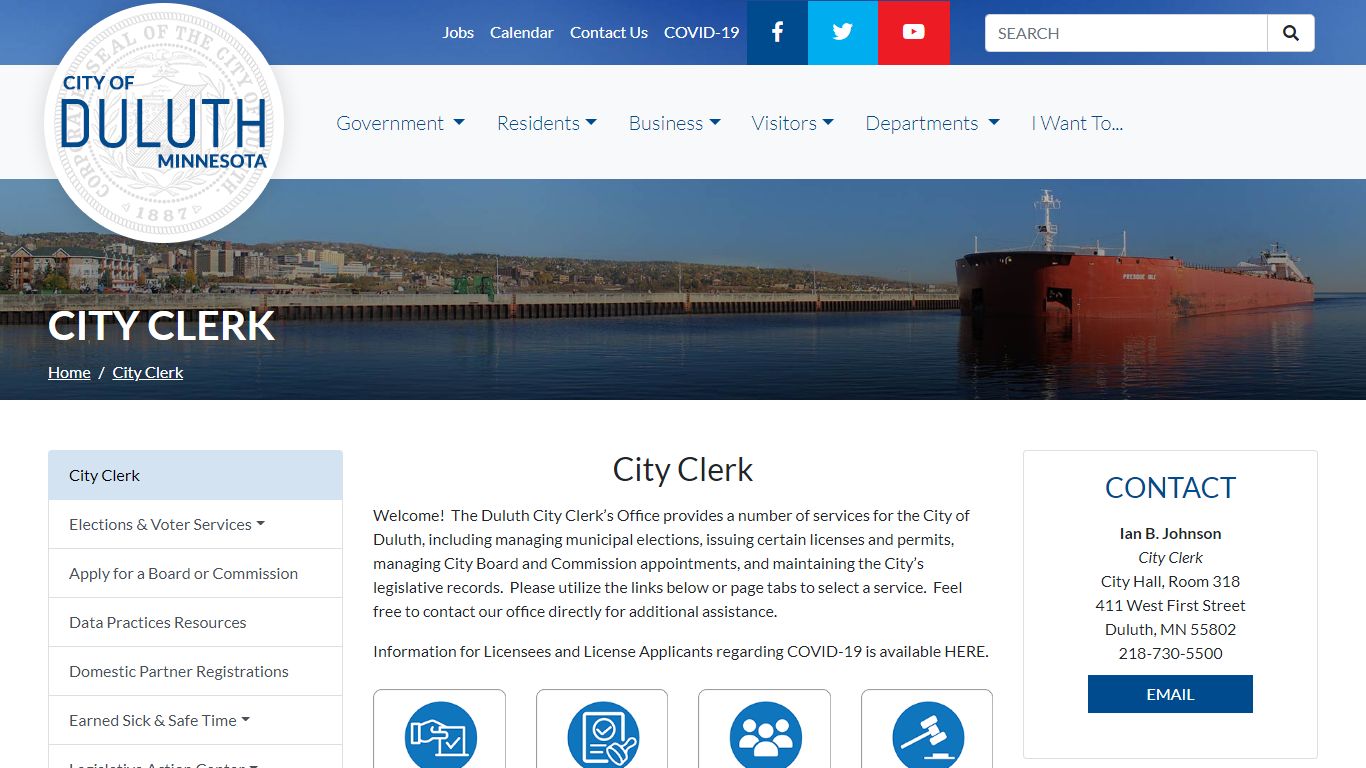Open the I Want To... menu
This screenshot has width=1366, height=768.
(1077, 123)
